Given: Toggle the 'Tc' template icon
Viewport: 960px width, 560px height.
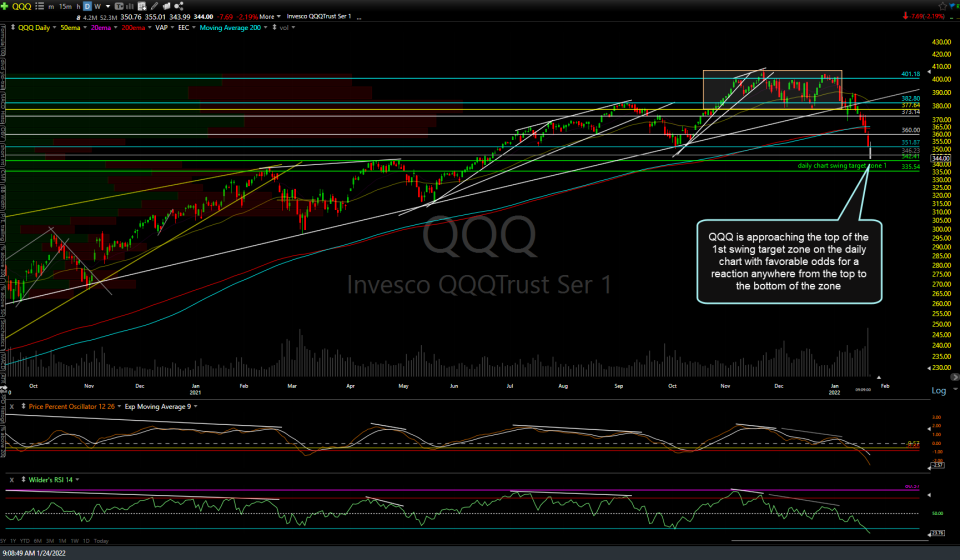Looking at the screenshot, I should coord(119,6).
